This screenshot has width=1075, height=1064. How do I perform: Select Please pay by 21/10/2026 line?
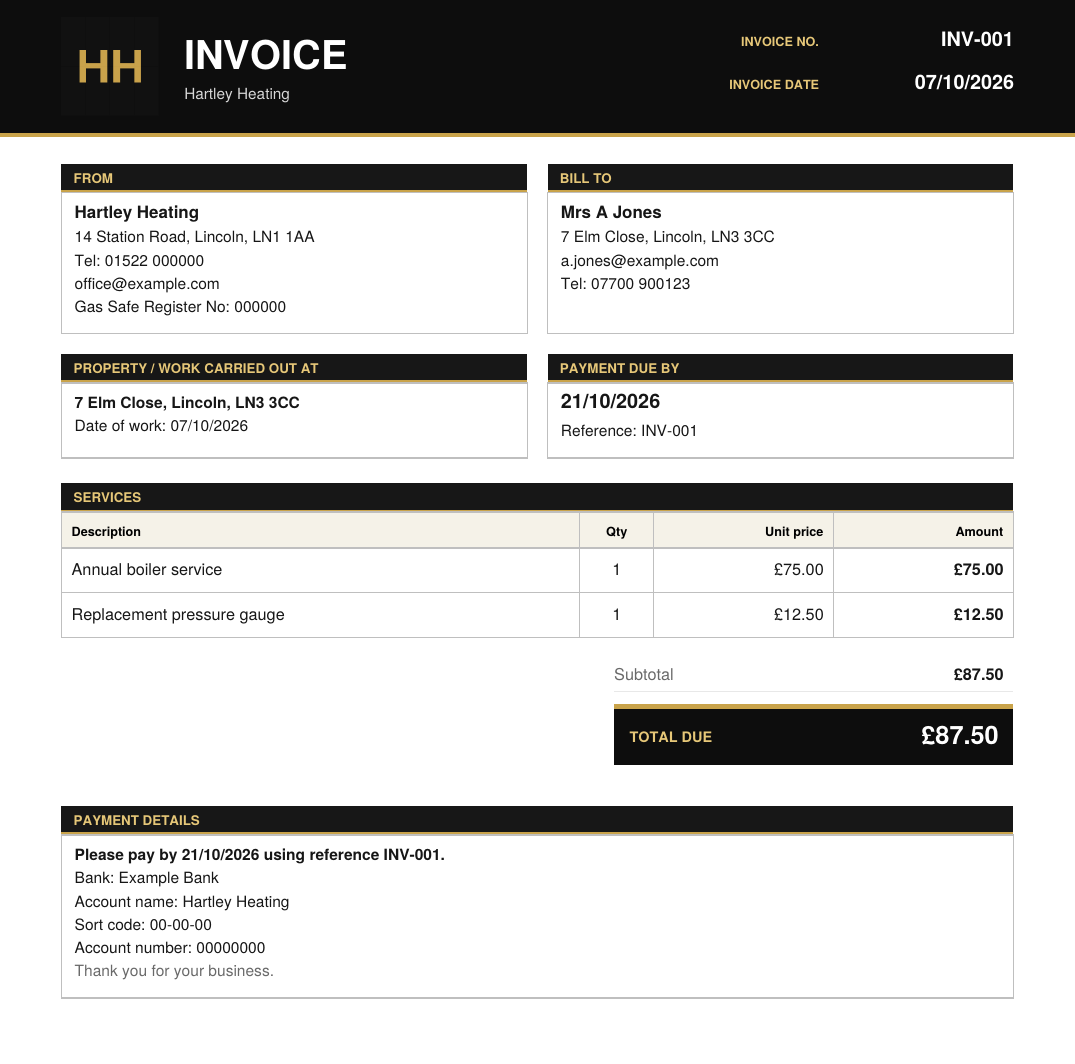click(x=260, y=855)
